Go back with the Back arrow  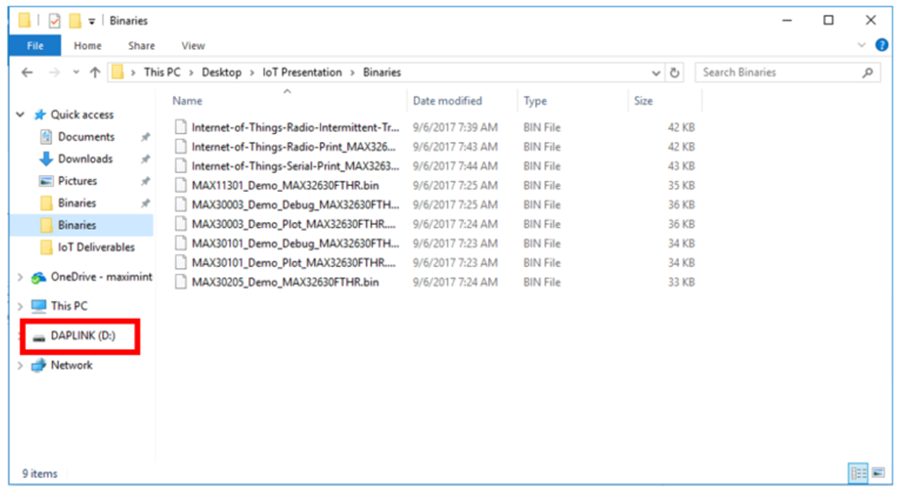click(27, 72)
